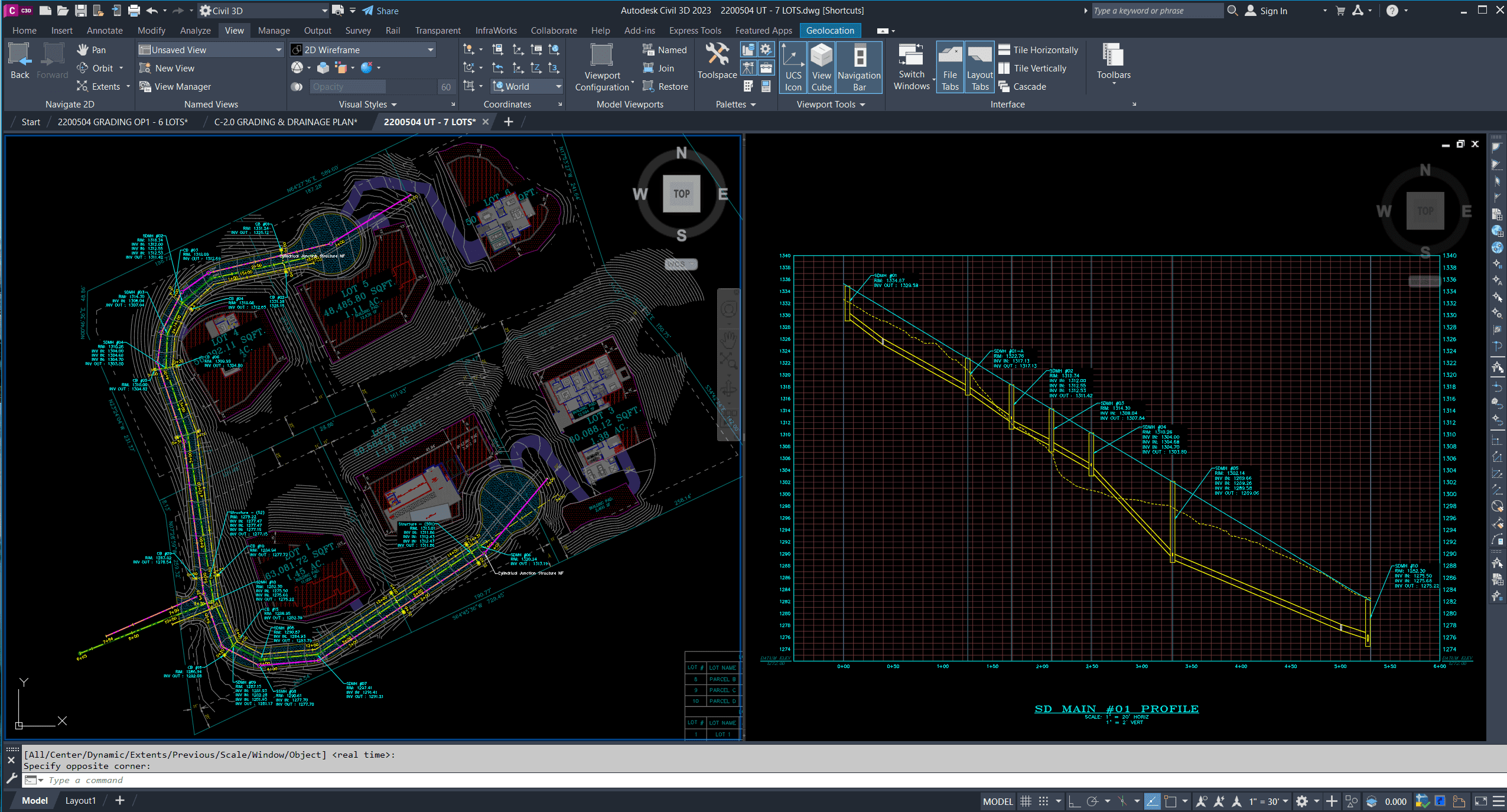
Task: Toggle drawing grid display in status bar
Action: point(1026,801)
